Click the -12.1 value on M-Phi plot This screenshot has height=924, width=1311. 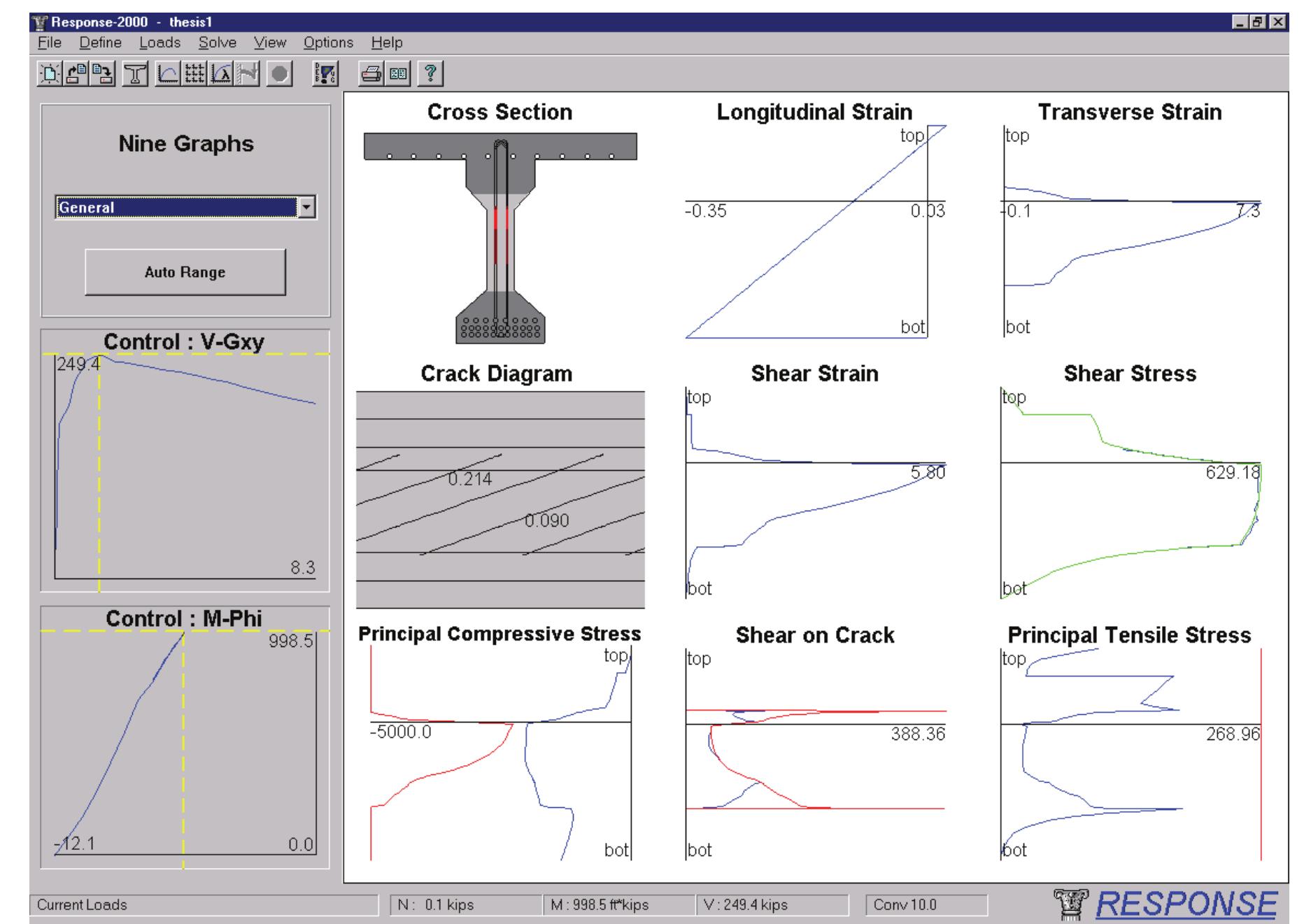75,844
